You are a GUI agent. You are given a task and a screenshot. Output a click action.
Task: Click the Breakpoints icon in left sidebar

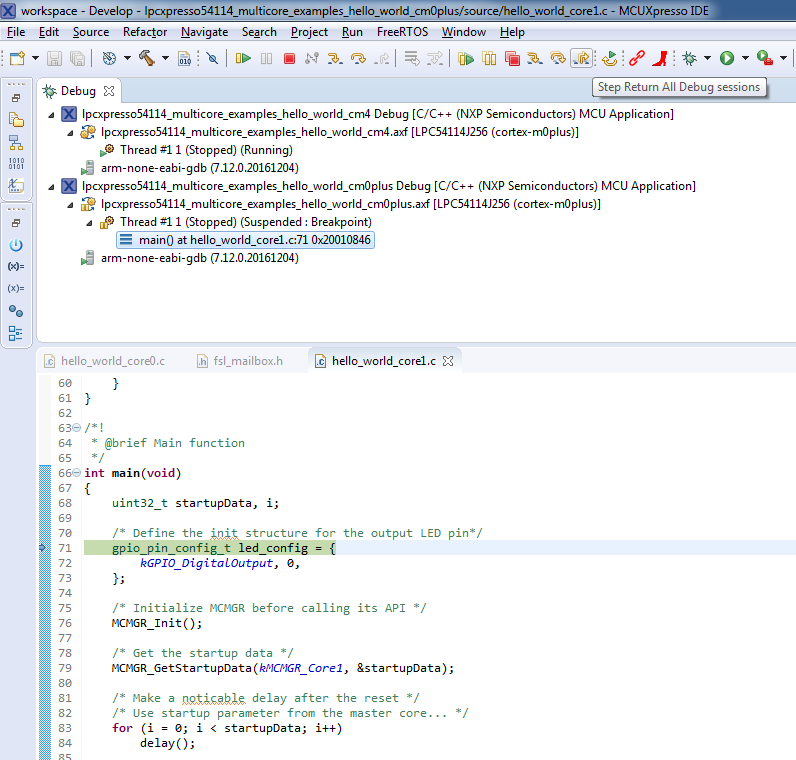pyautogui.click(x=16, y=311)
